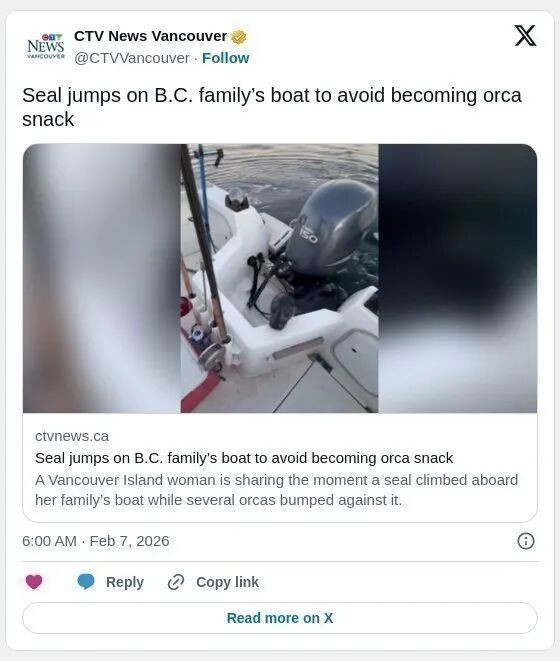Click the @CTVVancouver handle
The height and width of the screenshot is (661, 560).
click(132, 58)
